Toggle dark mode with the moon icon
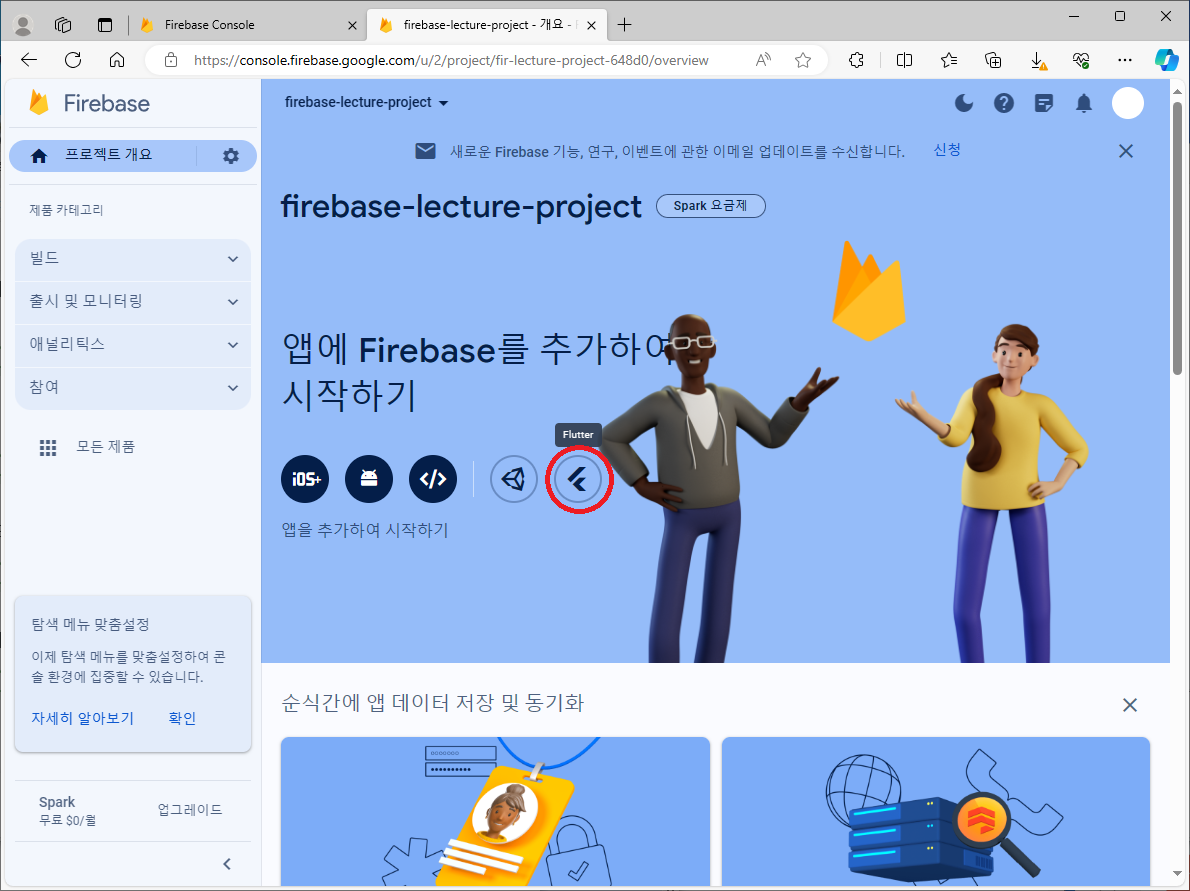The width and height of the screenshot is (1190, 891). (963, 103)
